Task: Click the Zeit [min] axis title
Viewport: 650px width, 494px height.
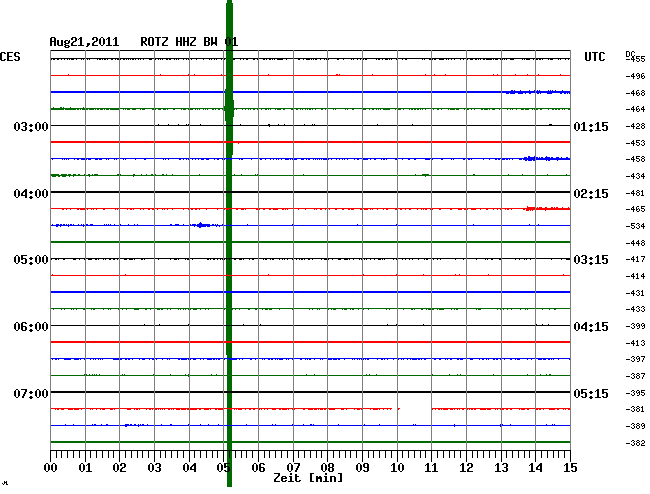Action: pos(308,478)
